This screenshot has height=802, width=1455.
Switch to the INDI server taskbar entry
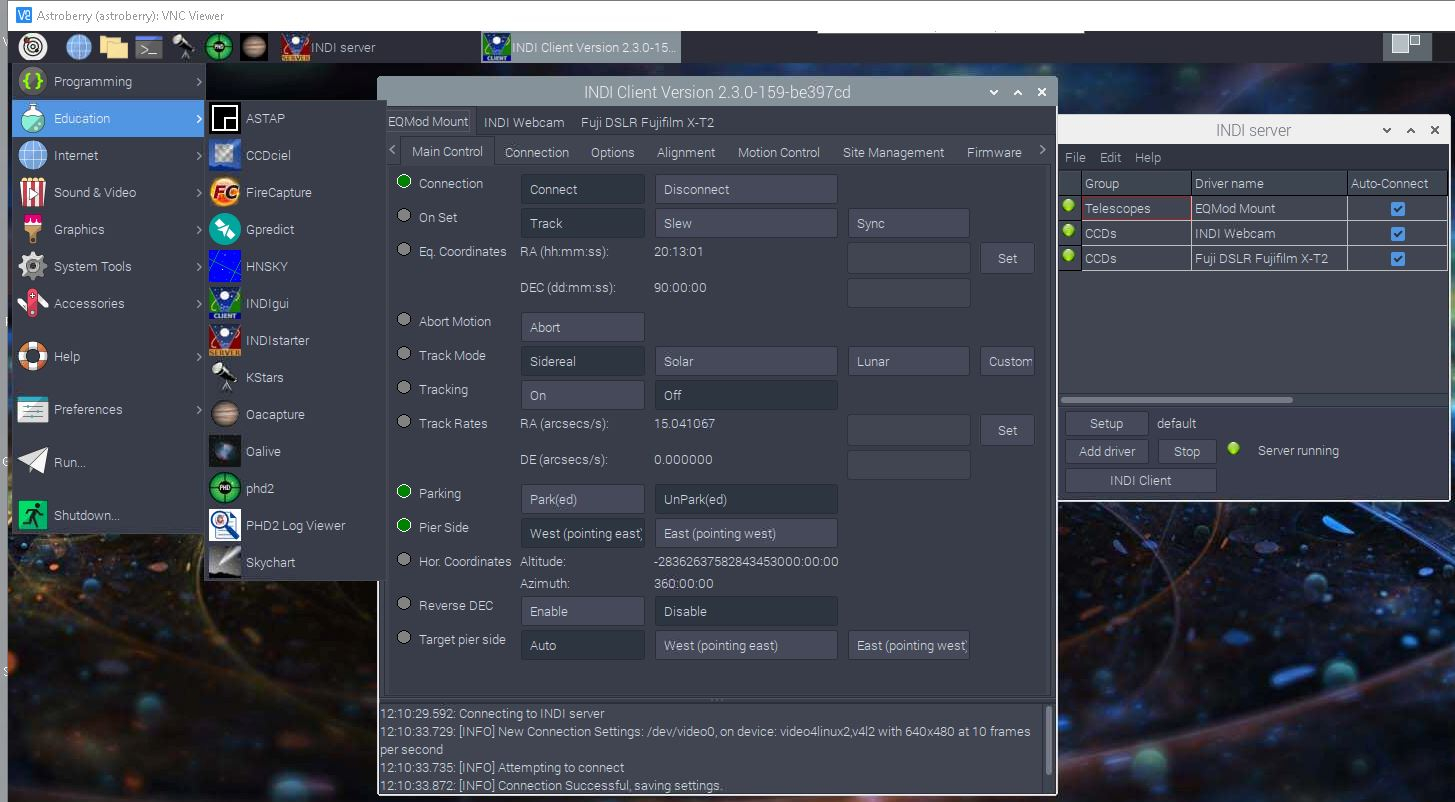point(376,47)
